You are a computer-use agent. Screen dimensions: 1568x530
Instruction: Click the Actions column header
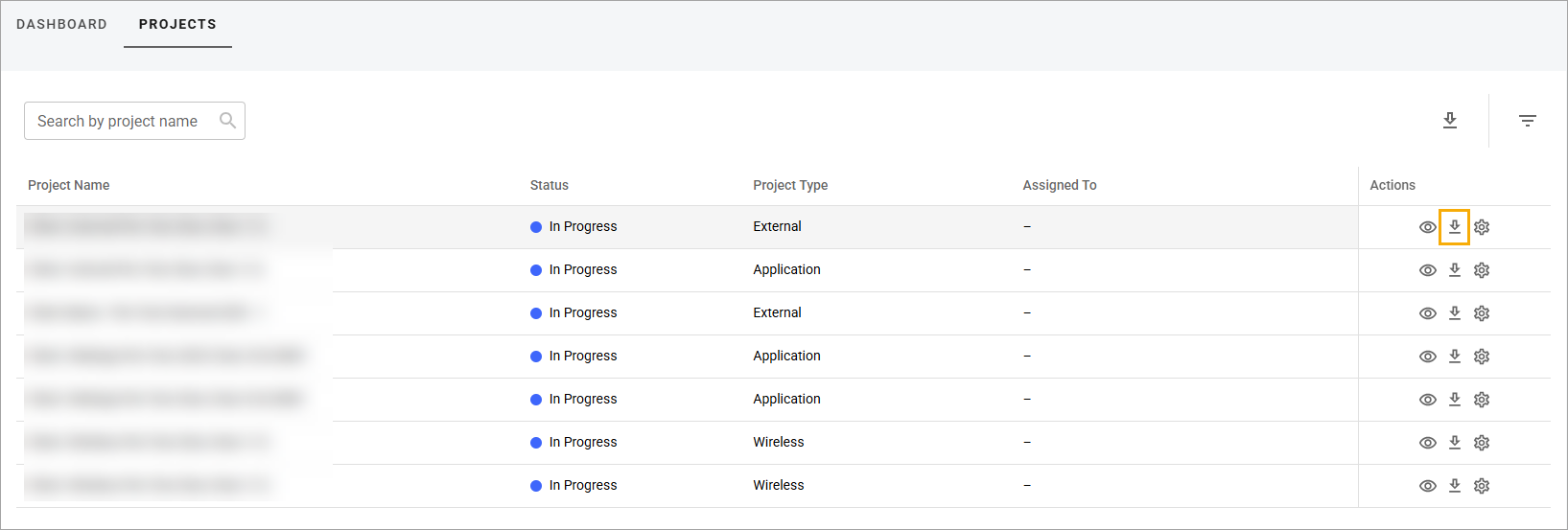point(1392,185)
